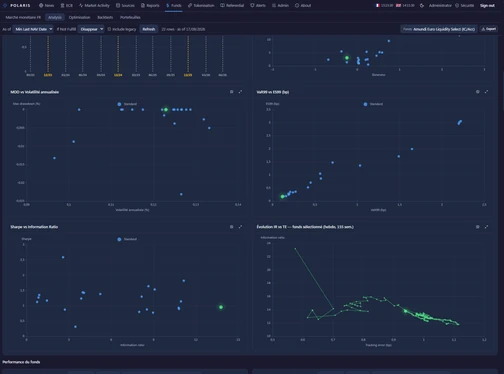Image resolution: width=504 pixels, height=374 pixels.
Task: Toggle Standard legend in Sharpe chart
Action: tap(127, 239)
